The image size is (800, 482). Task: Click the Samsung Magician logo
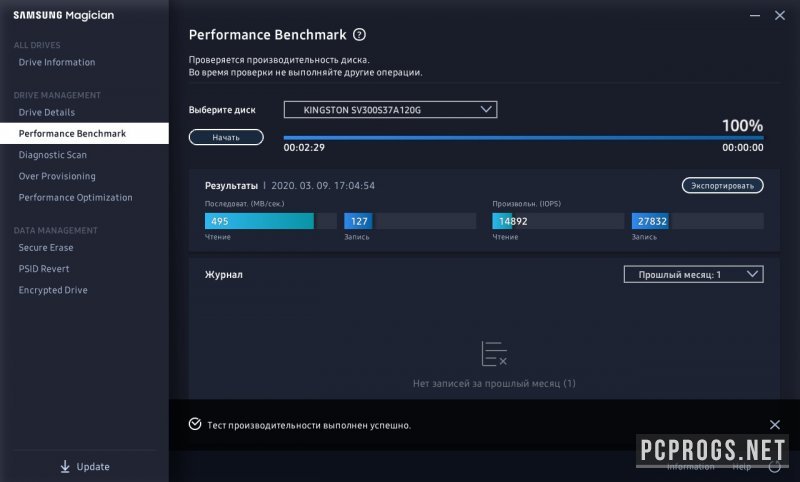(x=62, y=16)
